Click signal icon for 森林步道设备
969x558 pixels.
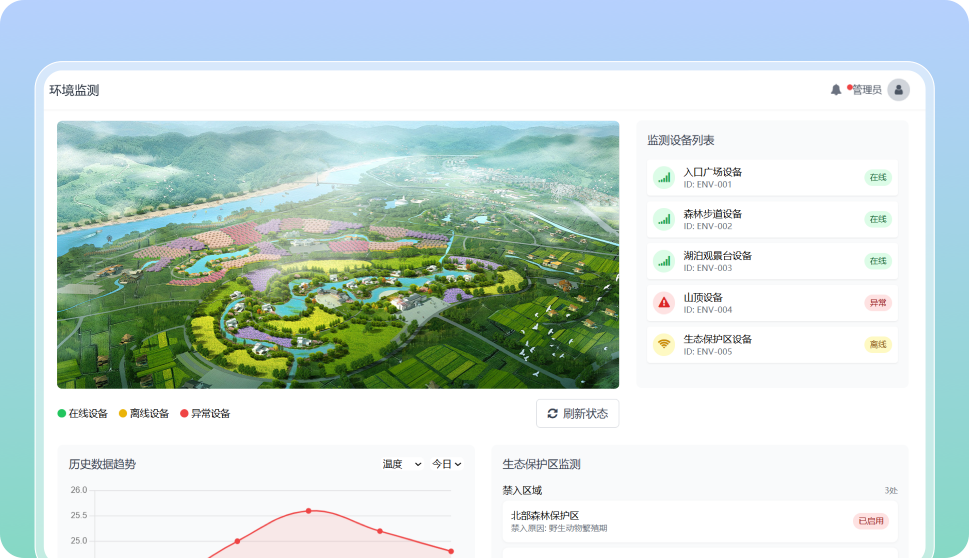pos(663,220)
